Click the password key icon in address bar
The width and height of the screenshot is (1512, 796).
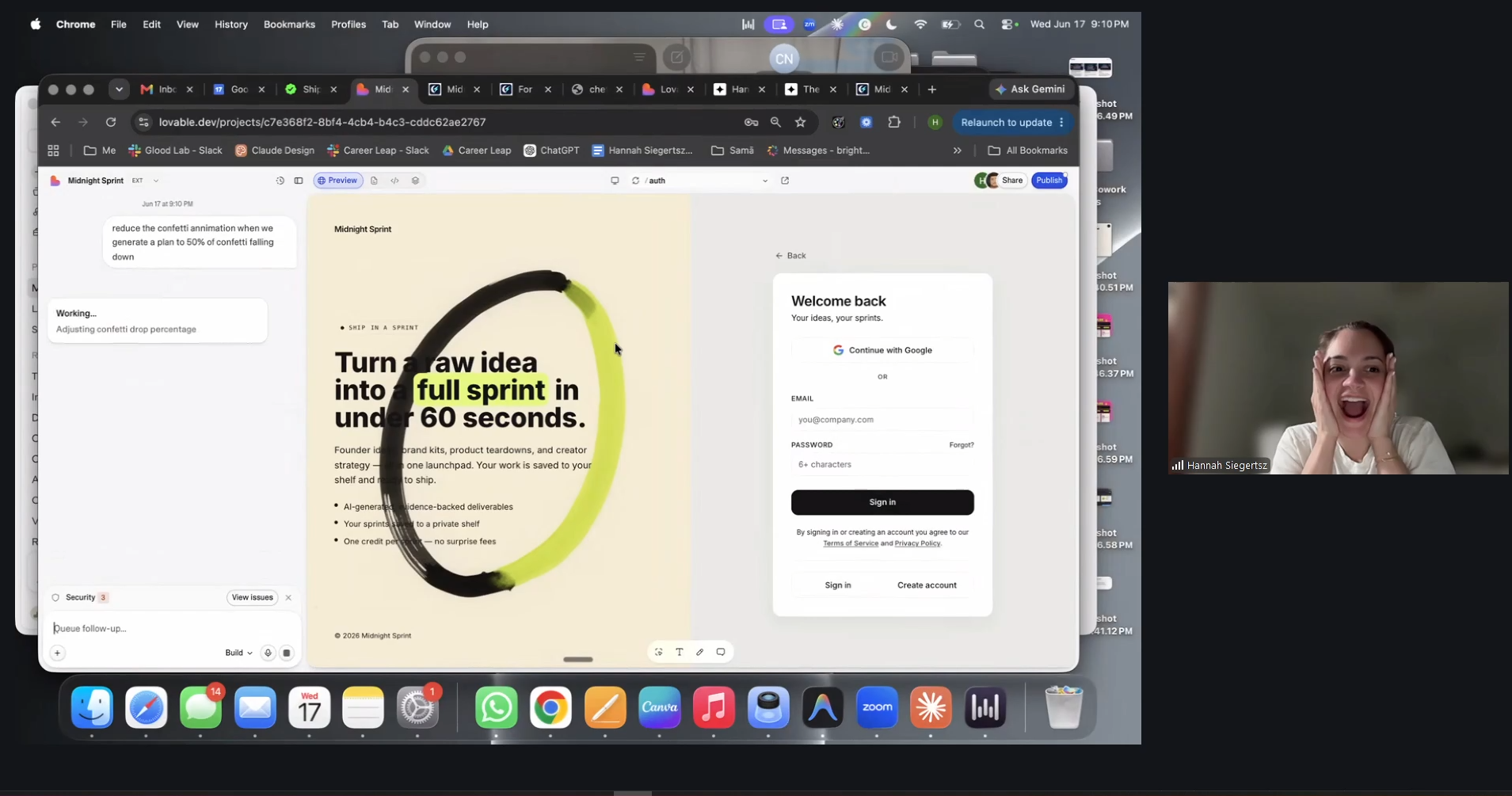751,122
